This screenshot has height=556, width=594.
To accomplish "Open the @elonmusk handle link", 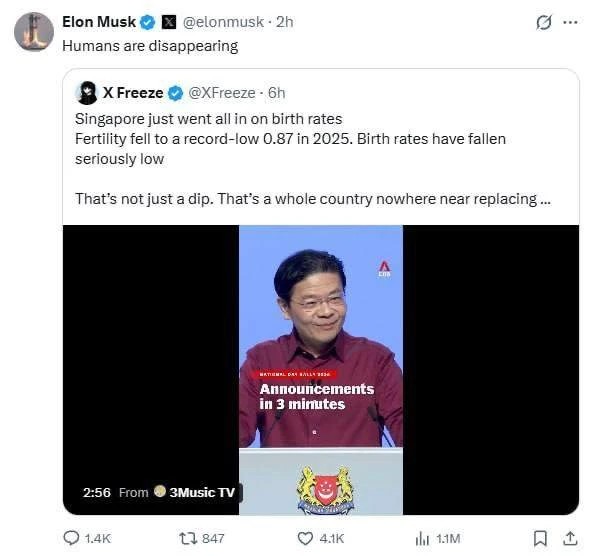I will [223, 22].
